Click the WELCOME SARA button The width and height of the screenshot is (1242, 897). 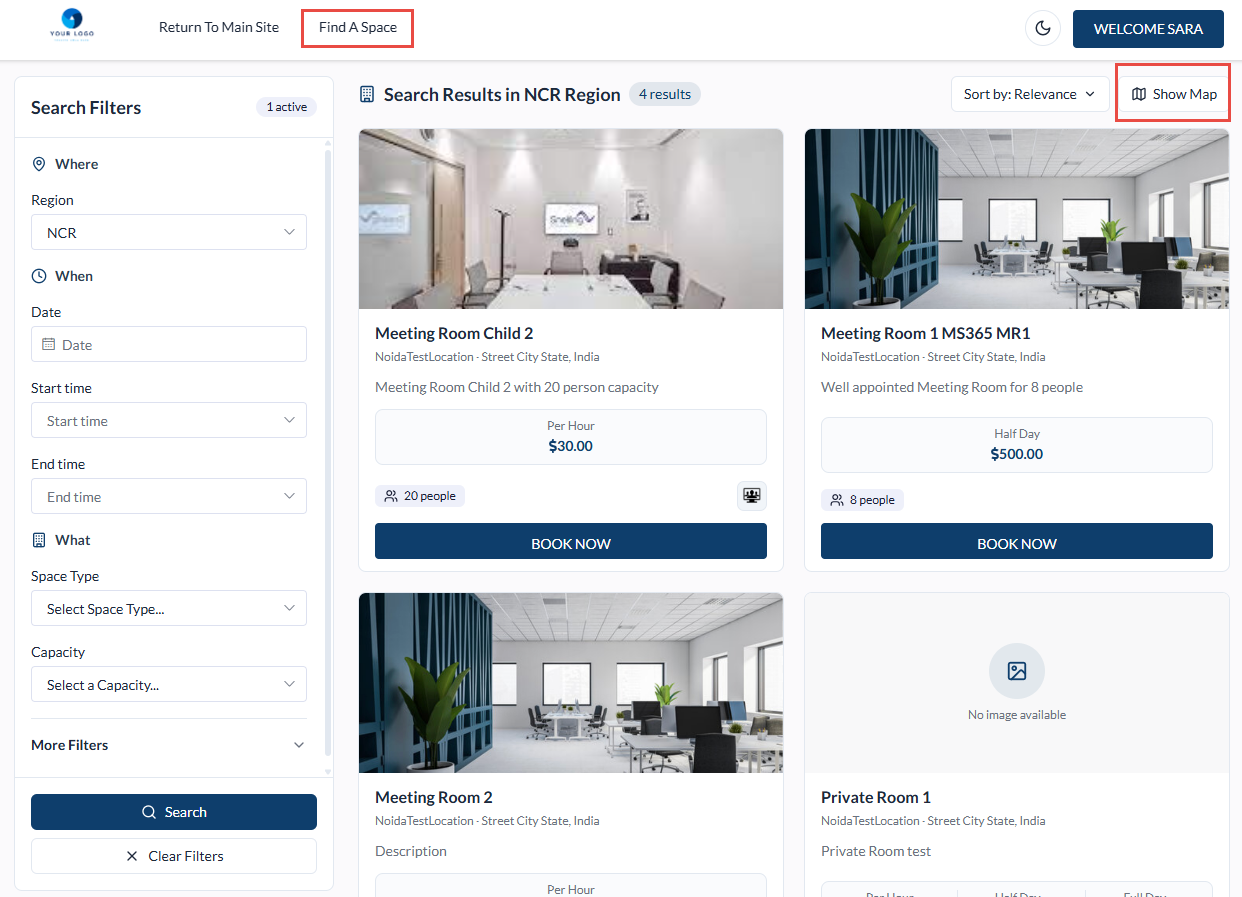(1148, 29)
